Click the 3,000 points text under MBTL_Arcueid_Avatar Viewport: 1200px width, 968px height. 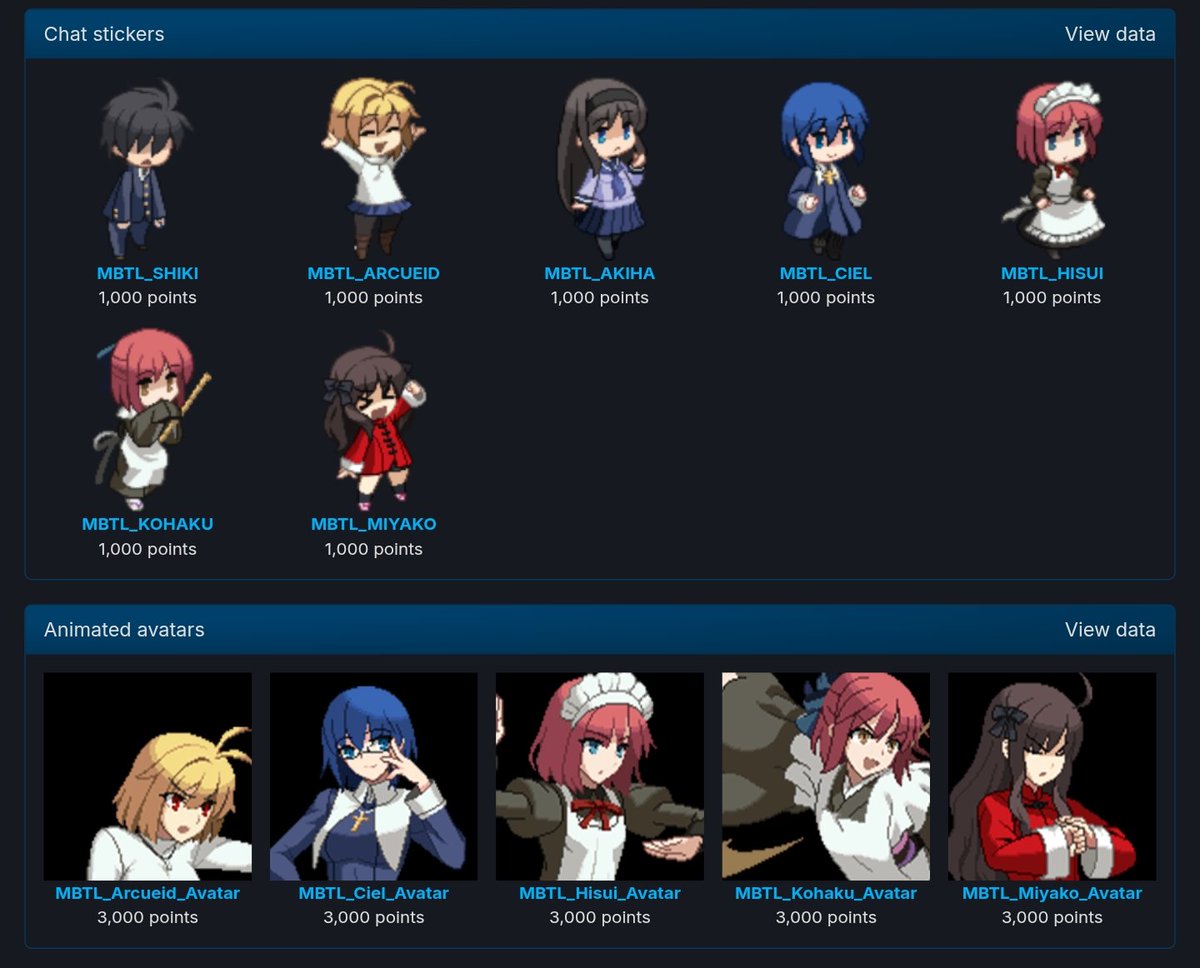coord(148,918)
